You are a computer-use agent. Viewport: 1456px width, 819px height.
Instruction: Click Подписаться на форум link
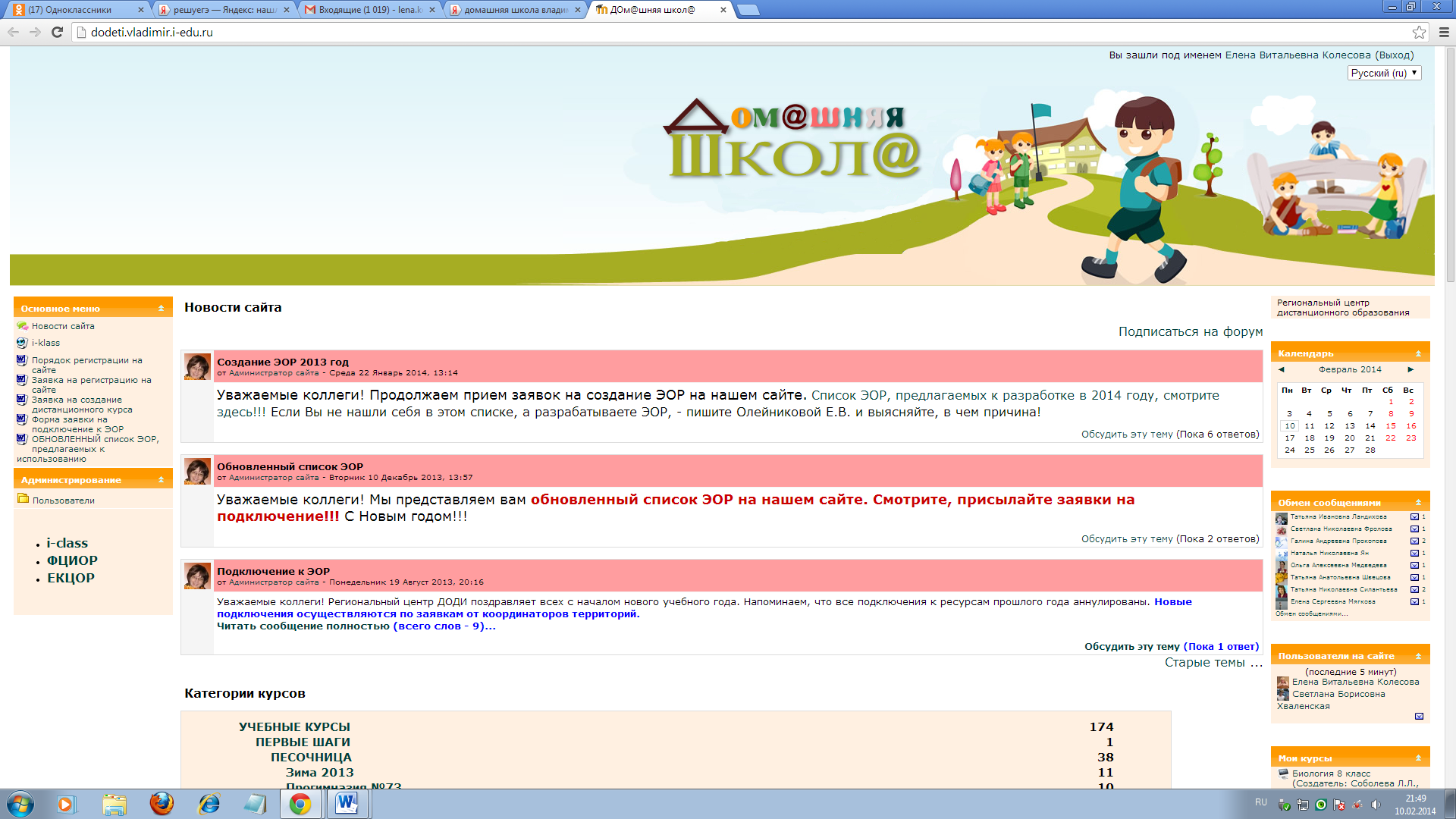coord(1191,331)
